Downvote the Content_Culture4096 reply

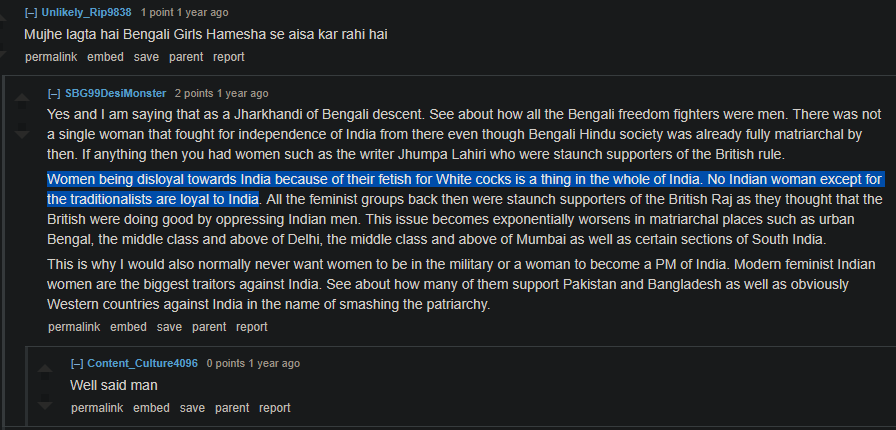tap(43, 404)
